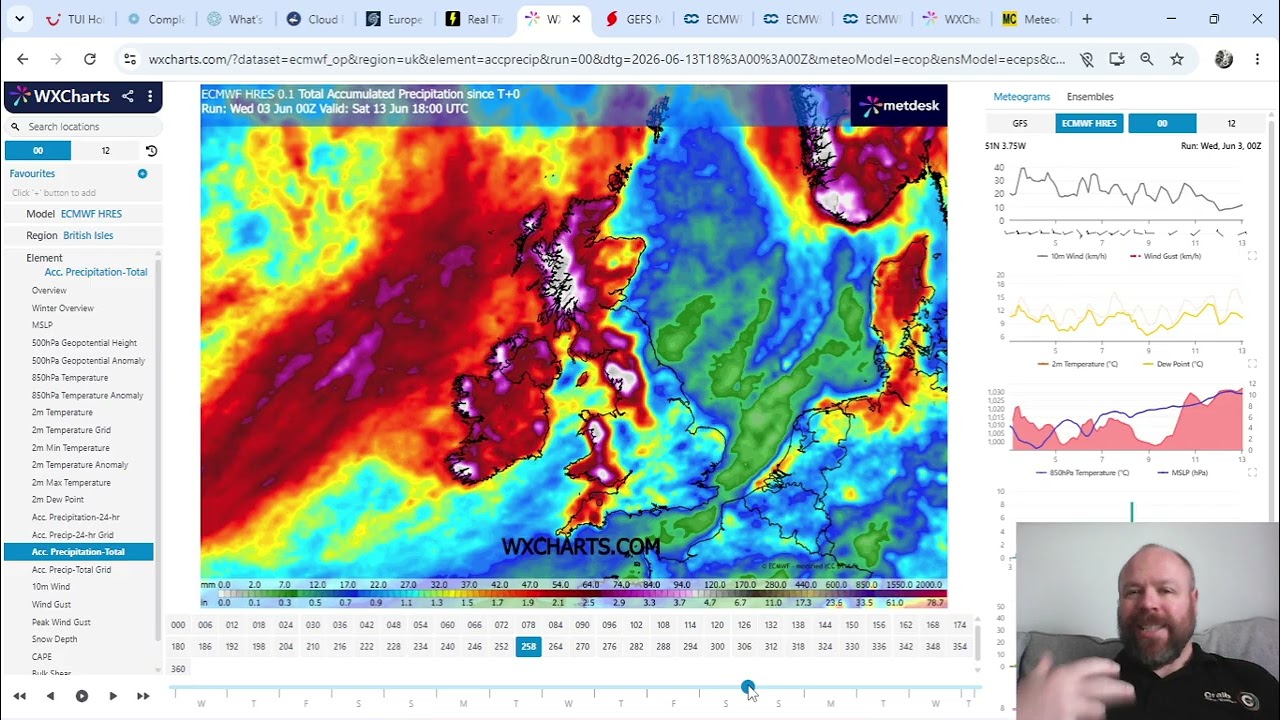Switch to the Meteograms tab

(1021, 97)
